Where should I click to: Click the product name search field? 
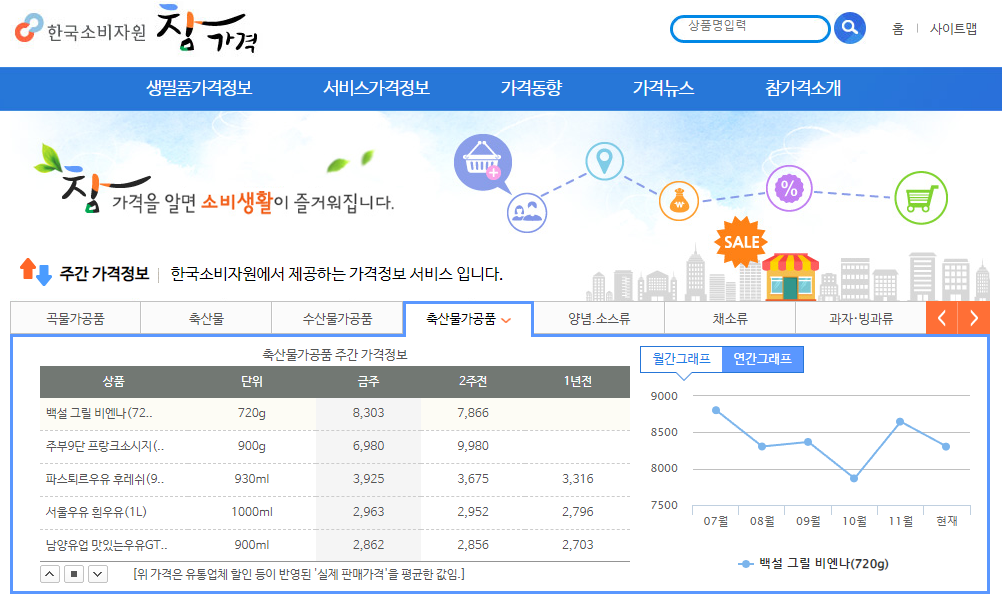(x=750, y=29)
